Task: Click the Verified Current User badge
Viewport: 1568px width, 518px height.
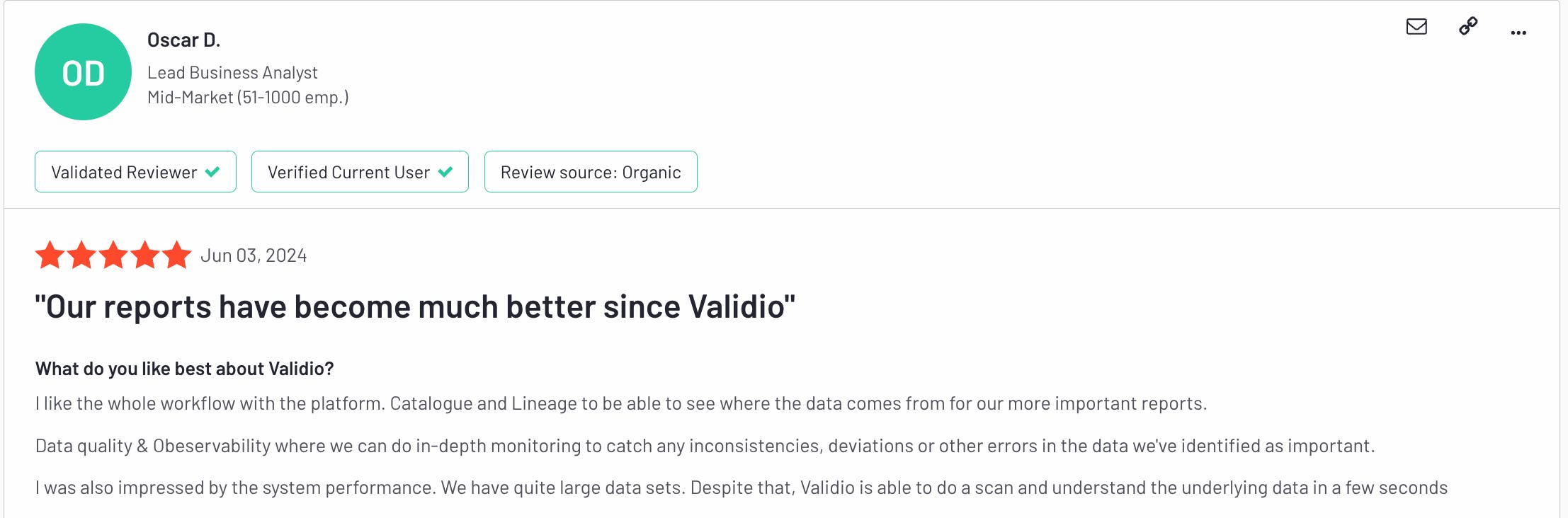Action: pos(360,172)
